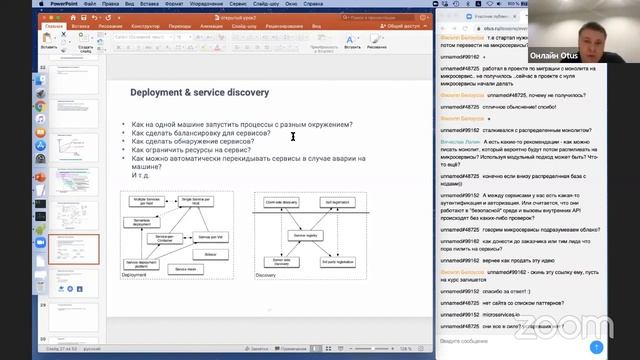Create a new slide with Создать слайд
The height and width of the screenshot is (360, 640).
point(85,43)
